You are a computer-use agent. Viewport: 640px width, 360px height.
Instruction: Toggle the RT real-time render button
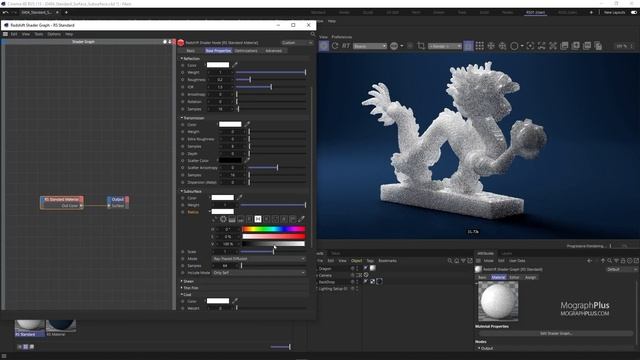[346, 46]
